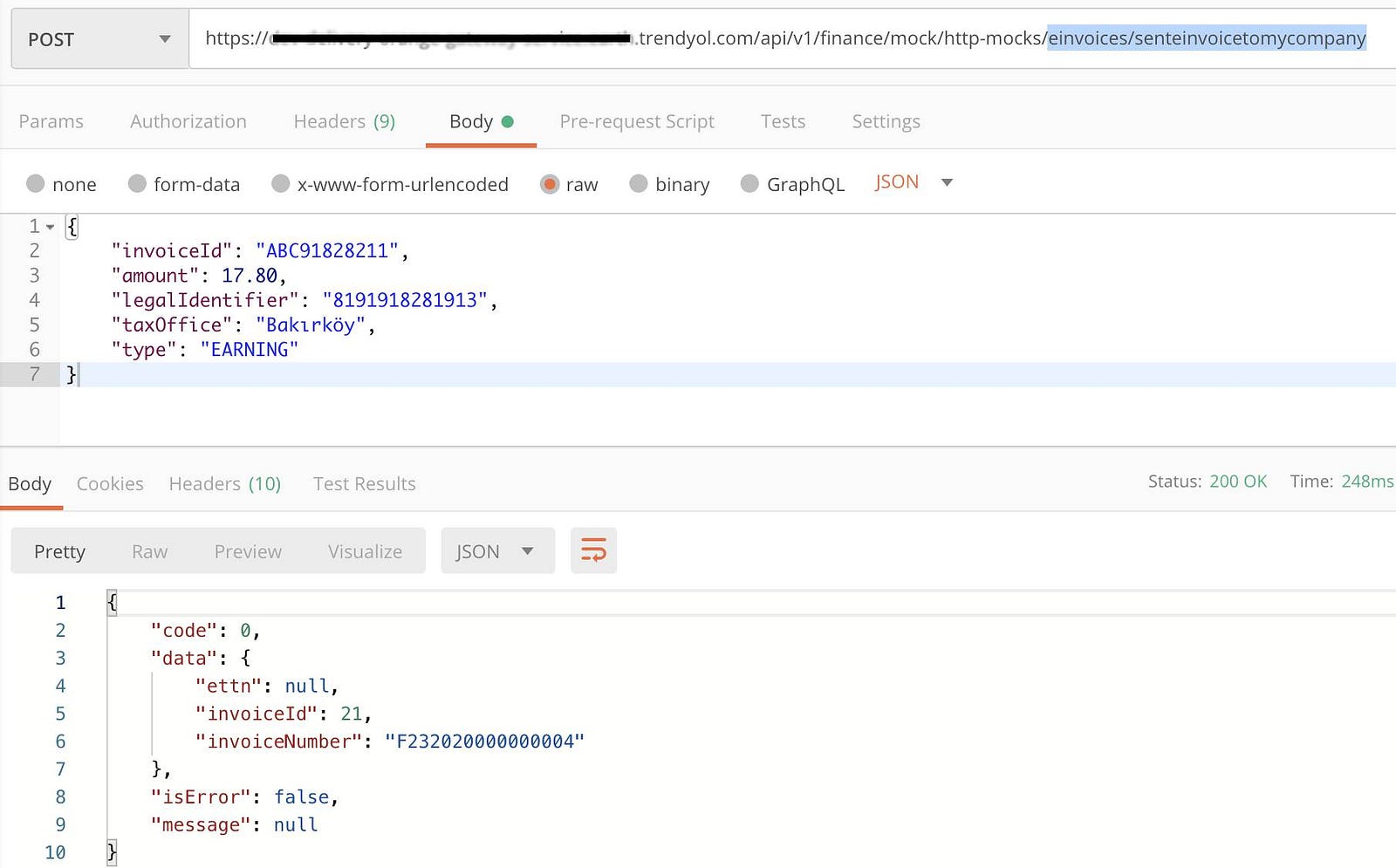Open the Headers (9) request tab
Viewport: 1396px width, 868px height.
click(x=345, y=121)
